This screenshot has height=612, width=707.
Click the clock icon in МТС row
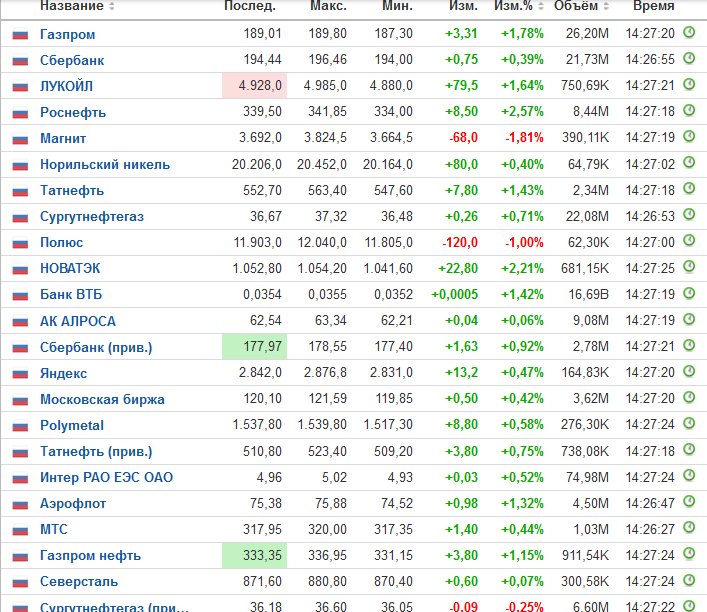click(x=689, y=528)
